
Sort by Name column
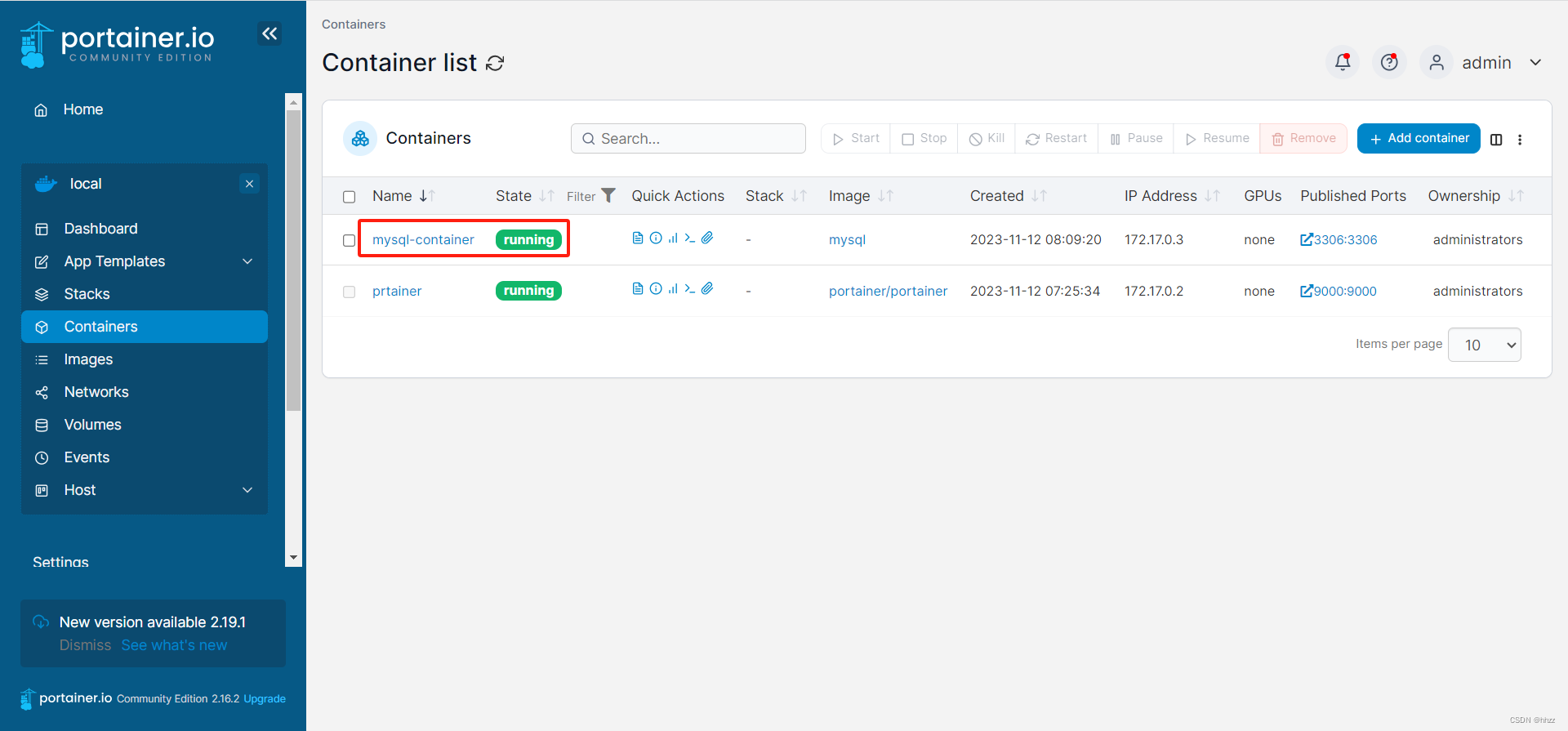403,196
